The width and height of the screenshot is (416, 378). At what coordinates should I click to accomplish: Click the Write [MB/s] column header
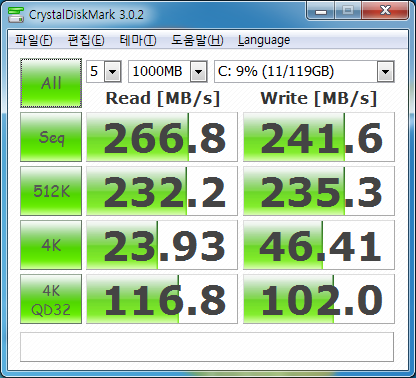point(319,98)
